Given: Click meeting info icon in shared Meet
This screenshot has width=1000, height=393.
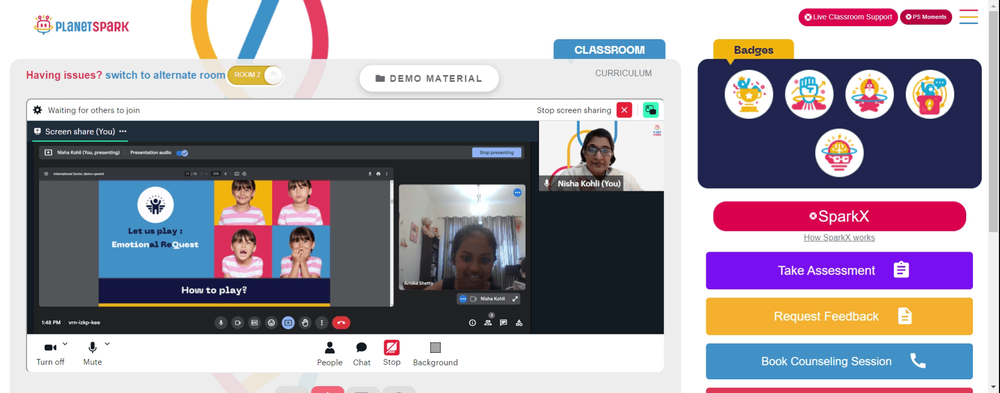Looking at the screenshot, I should (x=473, y=323).
